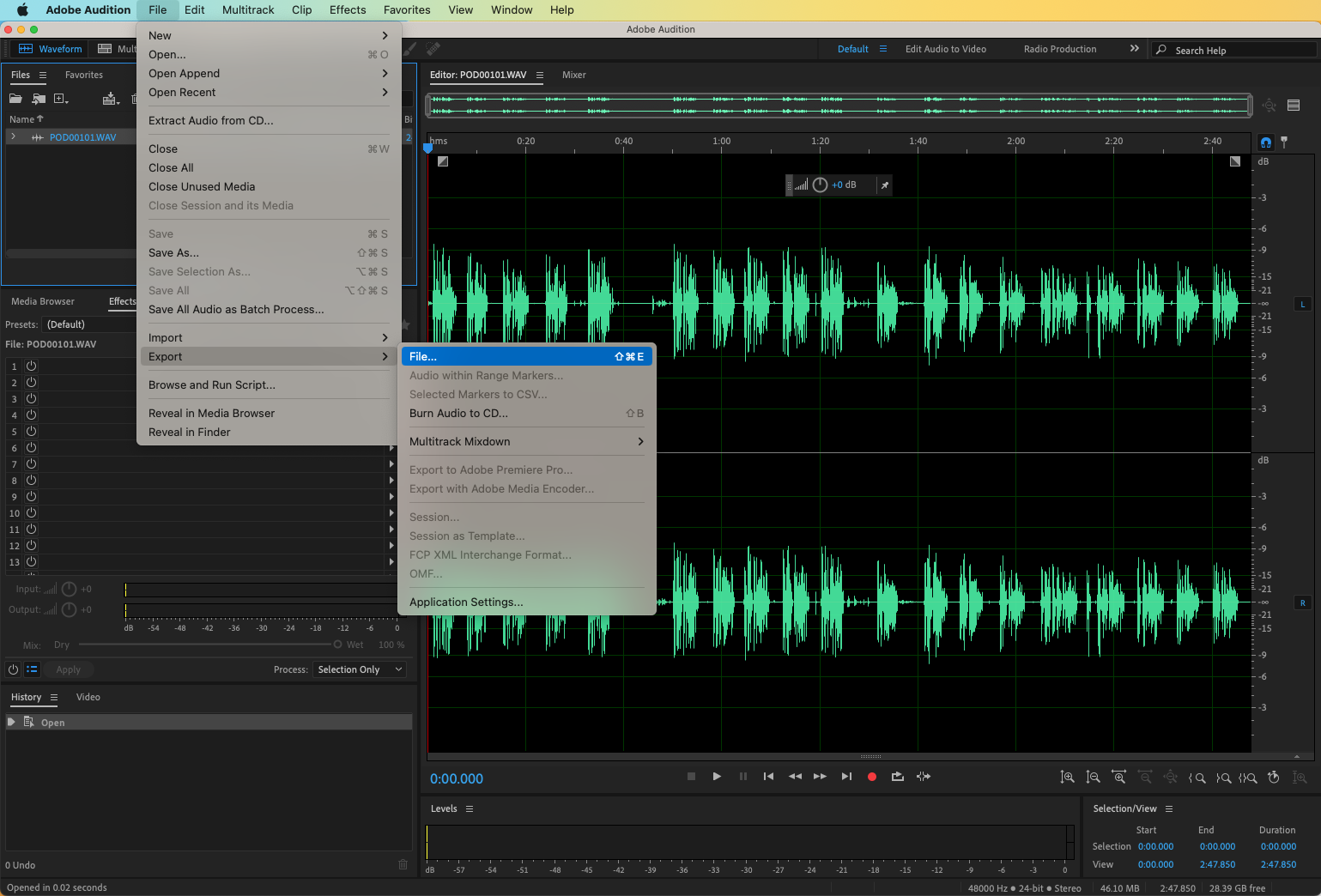Start recording with the red Record button
The image size is (1321, 896).
tap(872, 777)
